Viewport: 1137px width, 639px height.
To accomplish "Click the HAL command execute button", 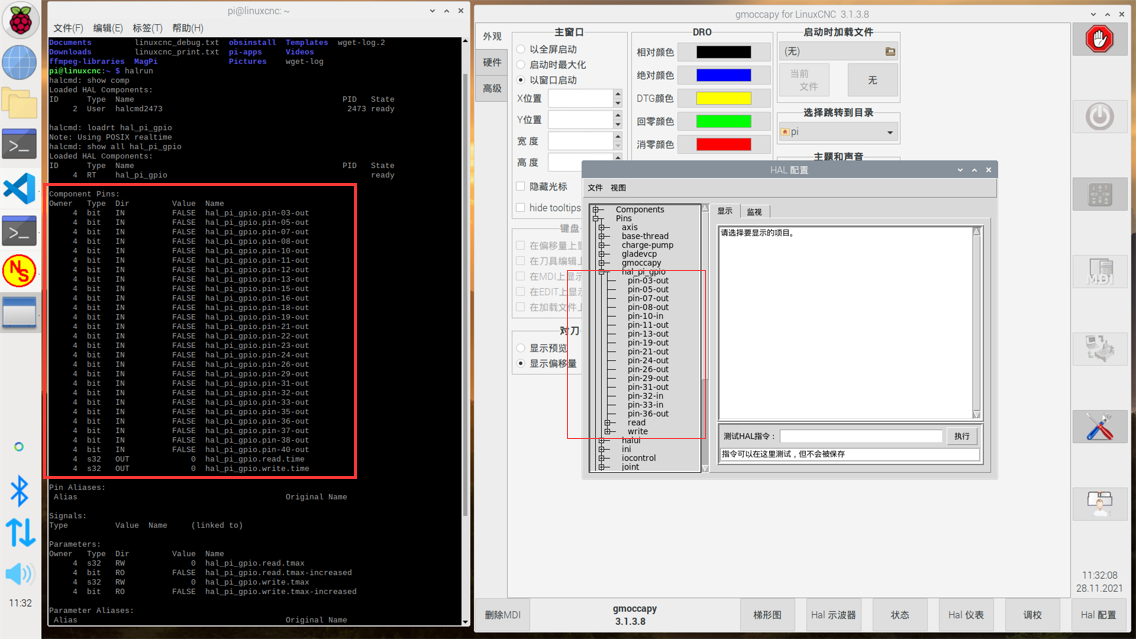I will coord(961,436).
